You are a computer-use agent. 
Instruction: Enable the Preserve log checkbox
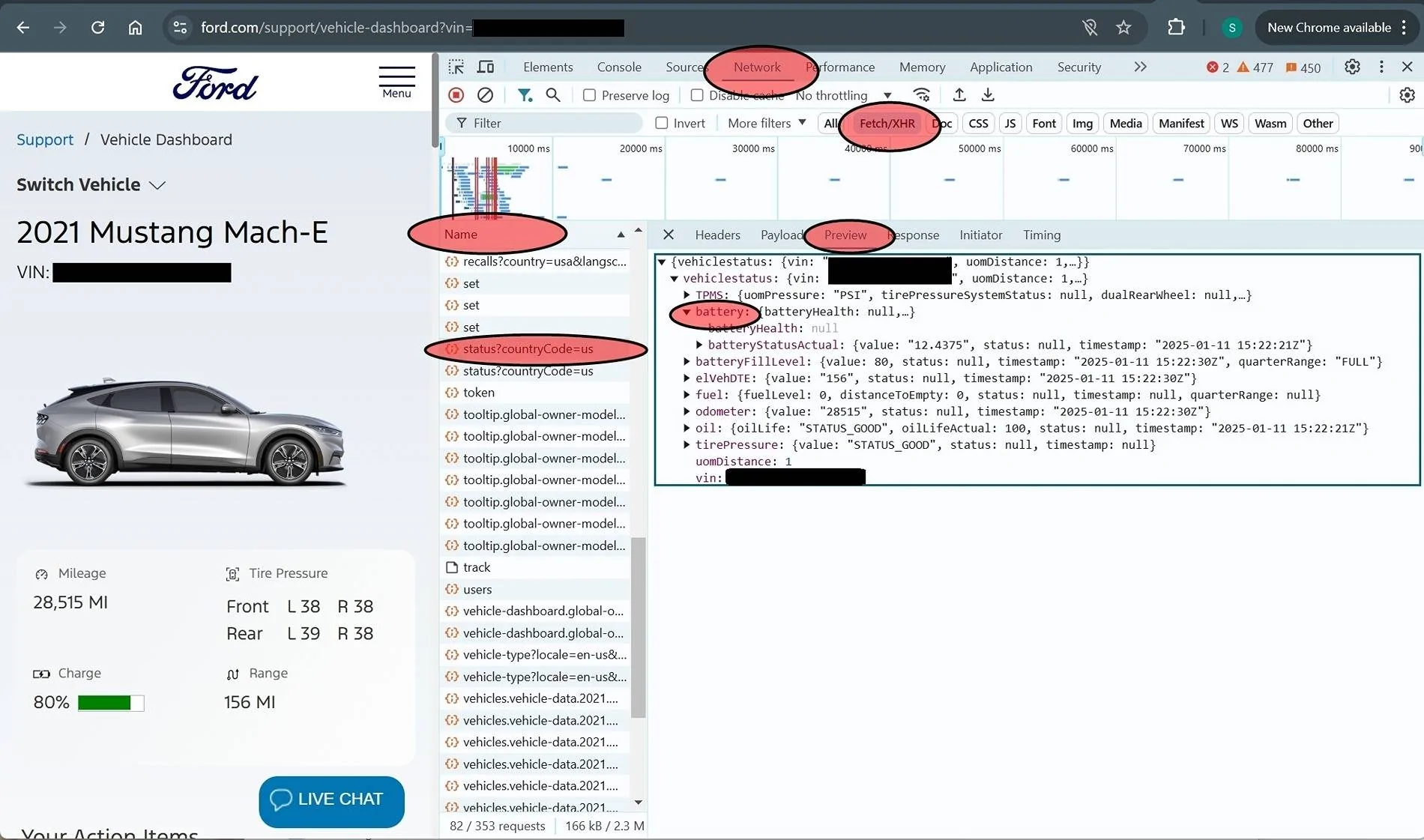pyautogui.click(x=589, y=95)
